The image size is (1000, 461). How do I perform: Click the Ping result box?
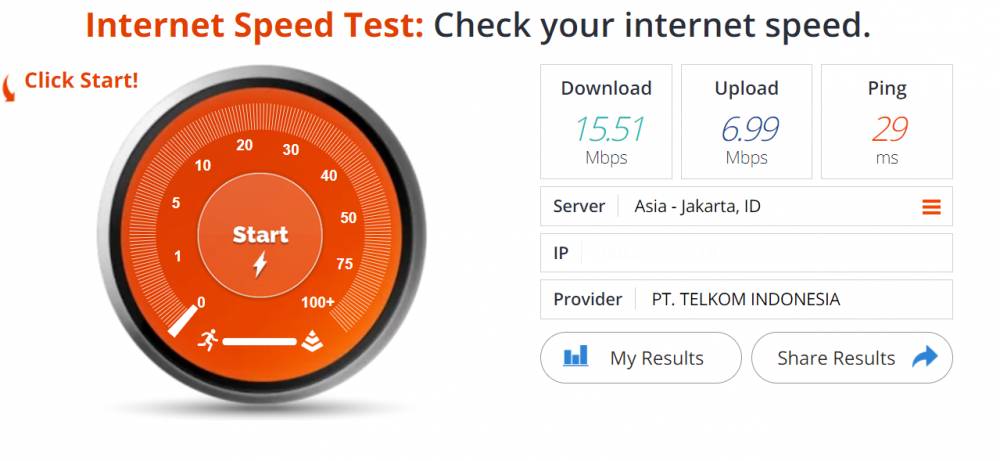pos(886,122)
